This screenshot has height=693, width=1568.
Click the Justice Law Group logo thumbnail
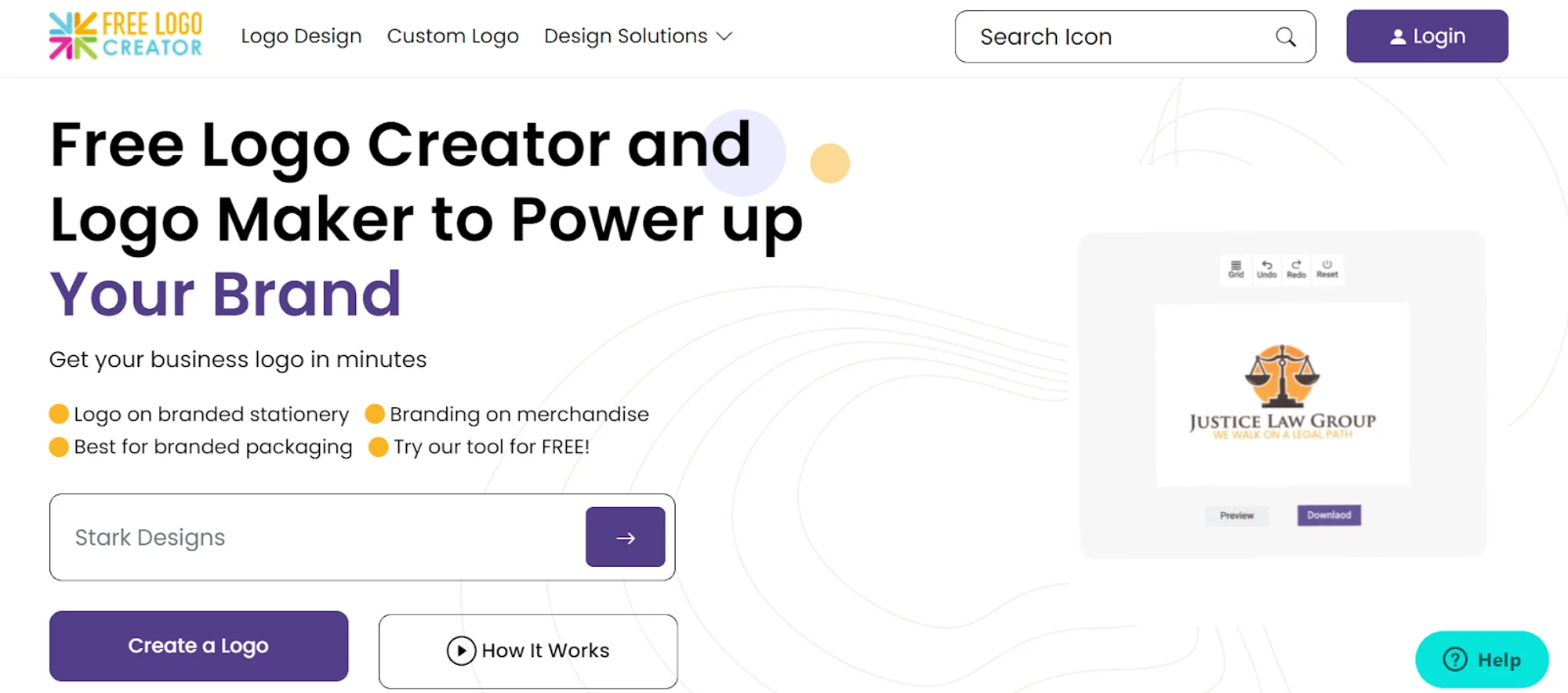coord(1282,392)
